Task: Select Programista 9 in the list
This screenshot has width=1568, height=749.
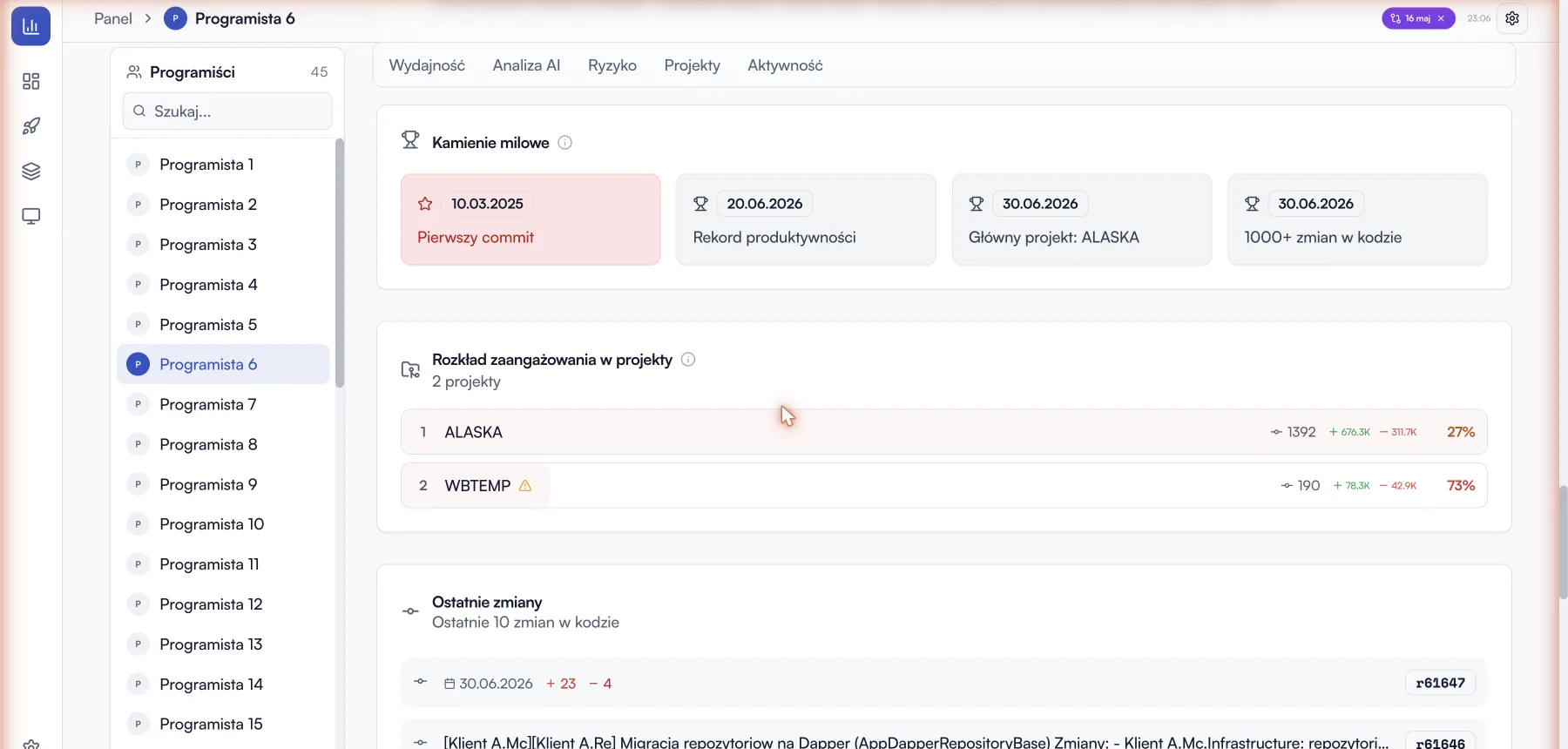Action: click(x=224, y=484)
